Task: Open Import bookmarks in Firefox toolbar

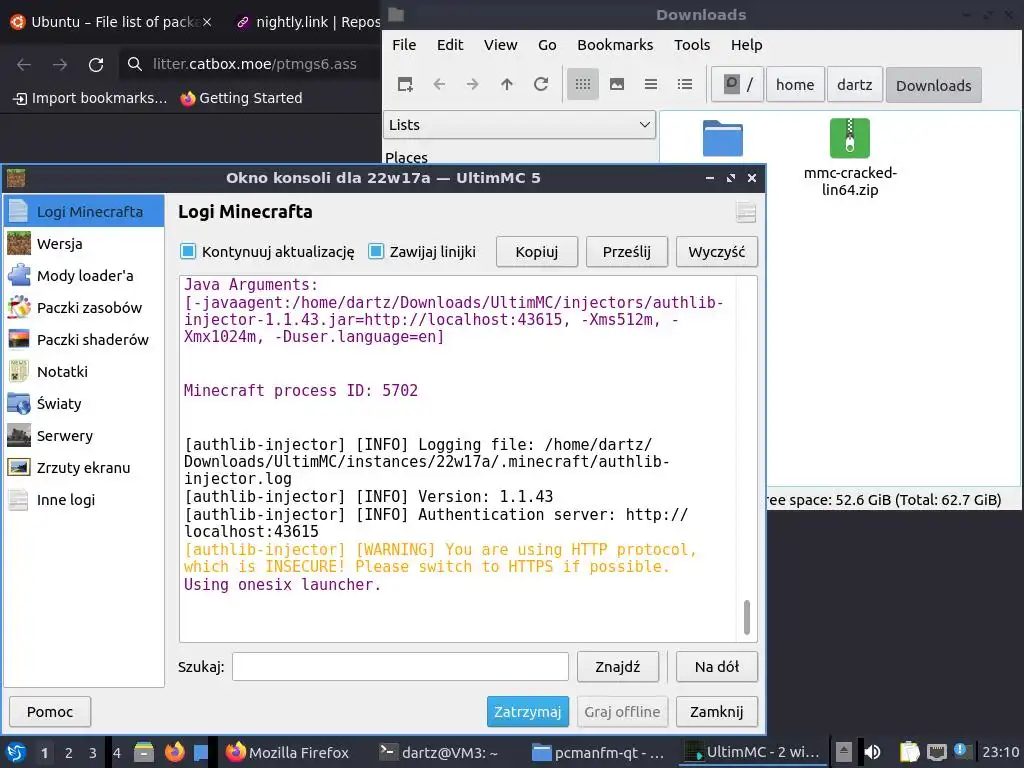Action: [90, 98]
